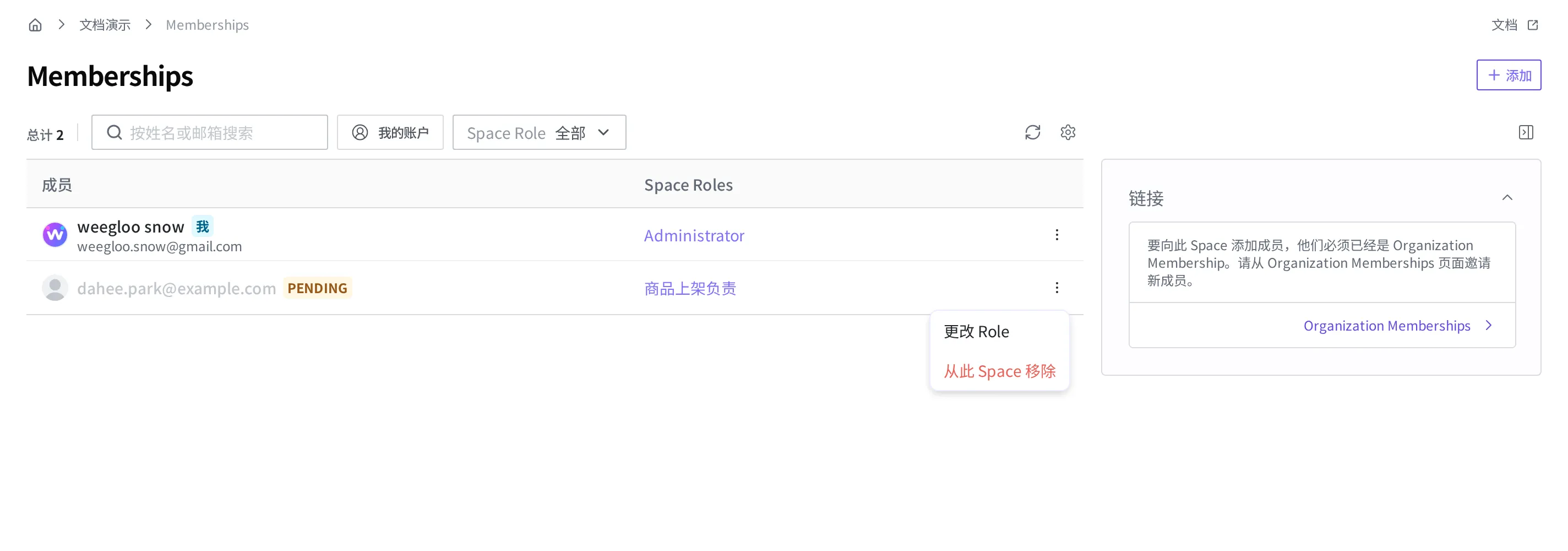Click the external-link icon beside 文档
Screen dimensions: 1568x551
tap(1533, 25)
